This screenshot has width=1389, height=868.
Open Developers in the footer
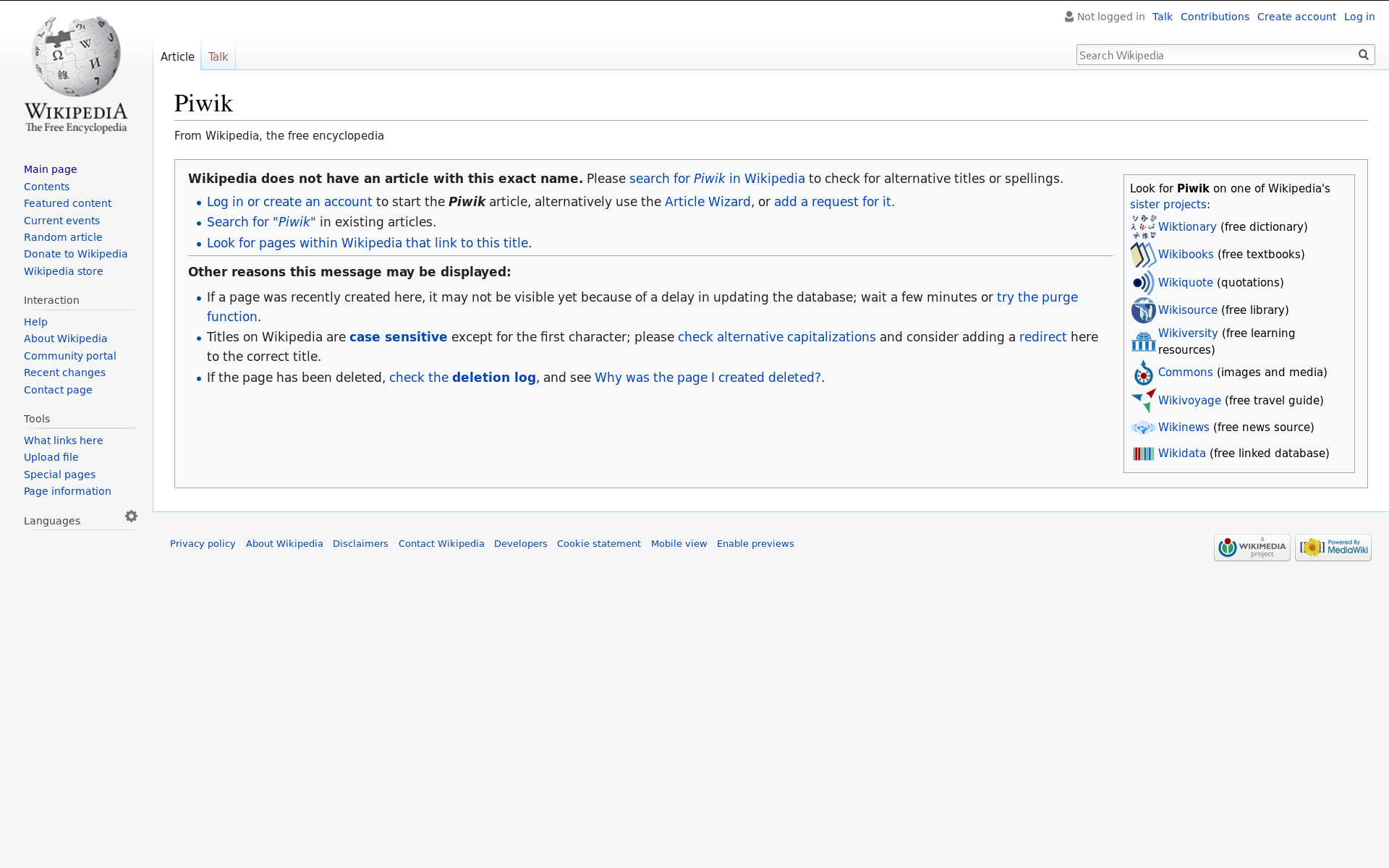(x=520, y=544)
